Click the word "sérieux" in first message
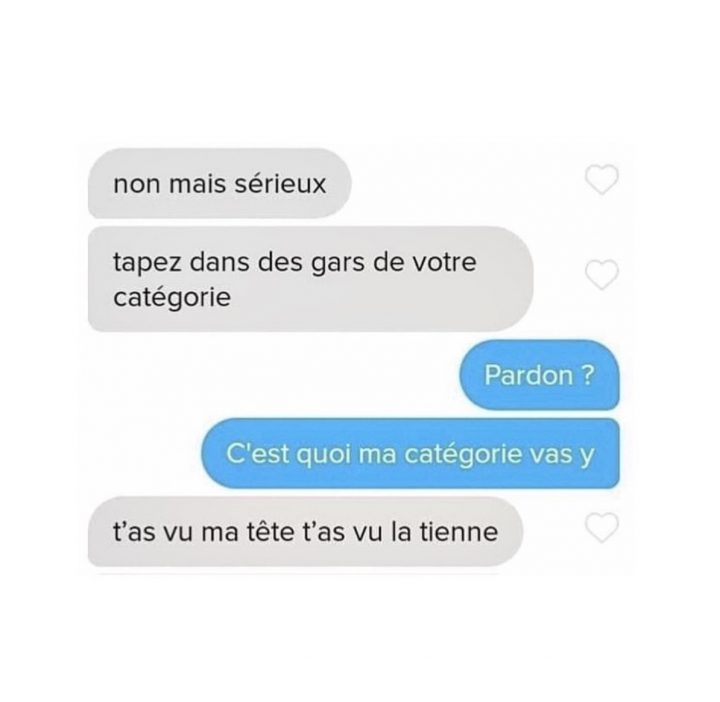This screenshot has height=702, width=720. 280,184
